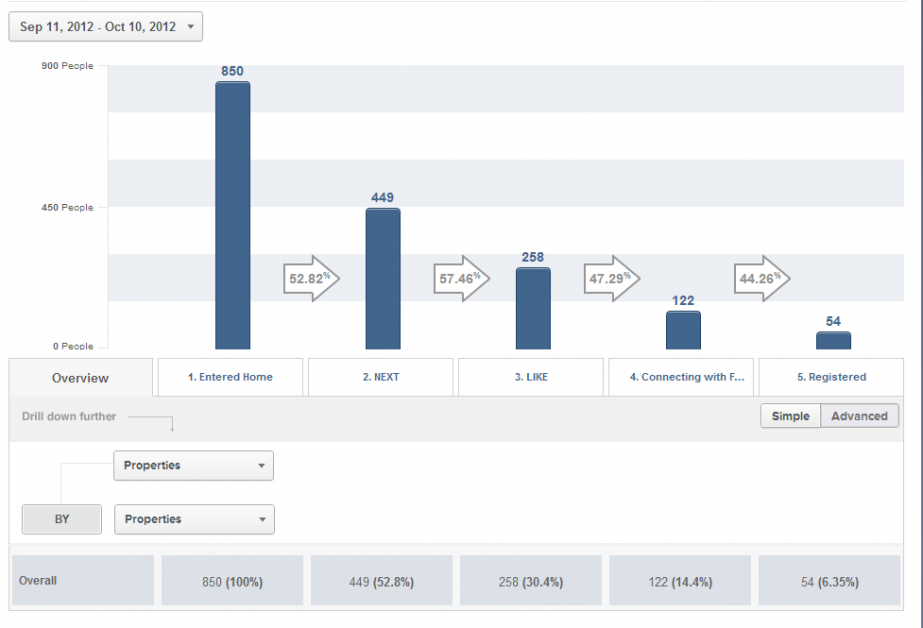Open the 1. Entered Home tab

click(x=230, y=377)
